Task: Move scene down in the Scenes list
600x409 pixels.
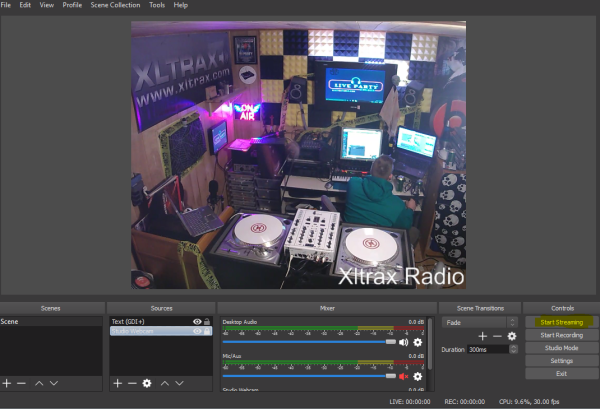Action: pyautogui.click(x=54, y=383)
